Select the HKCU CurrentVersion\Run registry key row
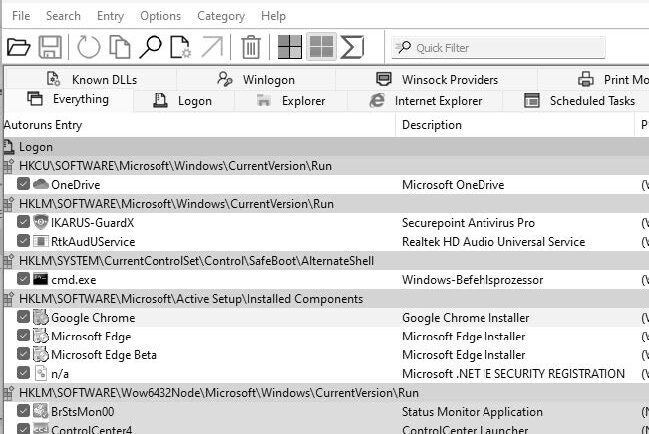Viewport: 649px width, 434px height. click(x=326, y=166)
